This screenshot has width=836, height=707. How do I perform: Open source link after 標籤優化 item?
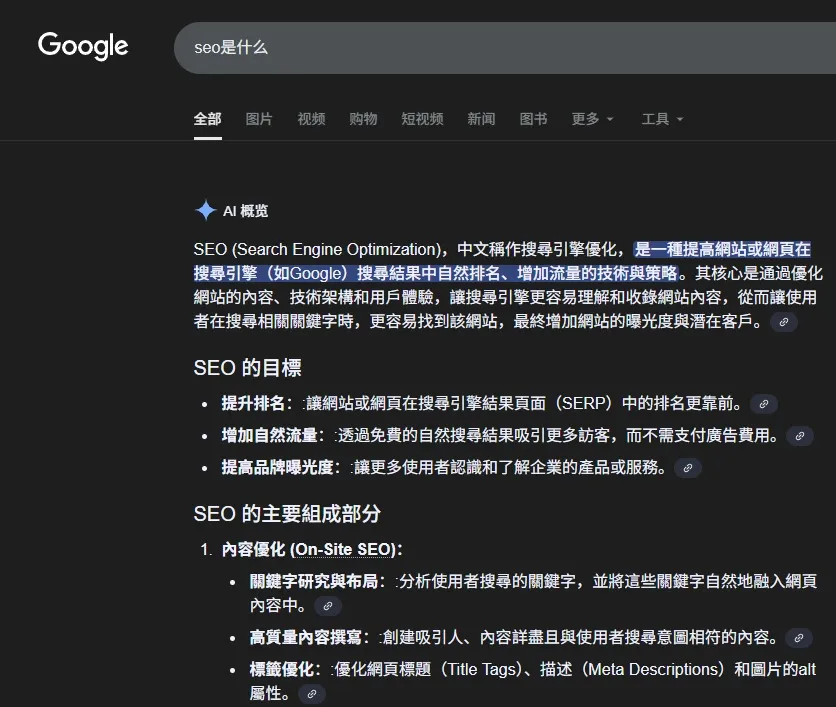[312, 694]
